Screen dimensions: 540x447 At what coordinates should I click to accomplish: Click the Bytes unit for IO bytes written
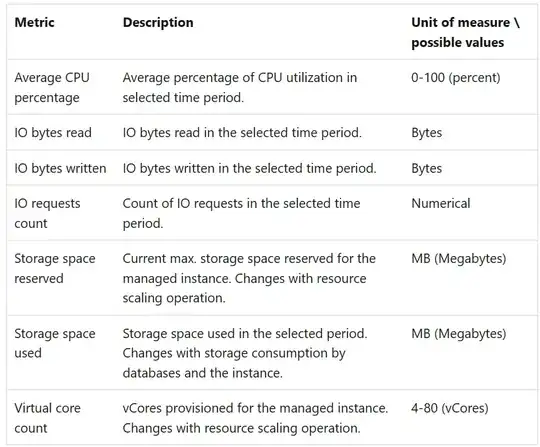(x=427, y=169)
